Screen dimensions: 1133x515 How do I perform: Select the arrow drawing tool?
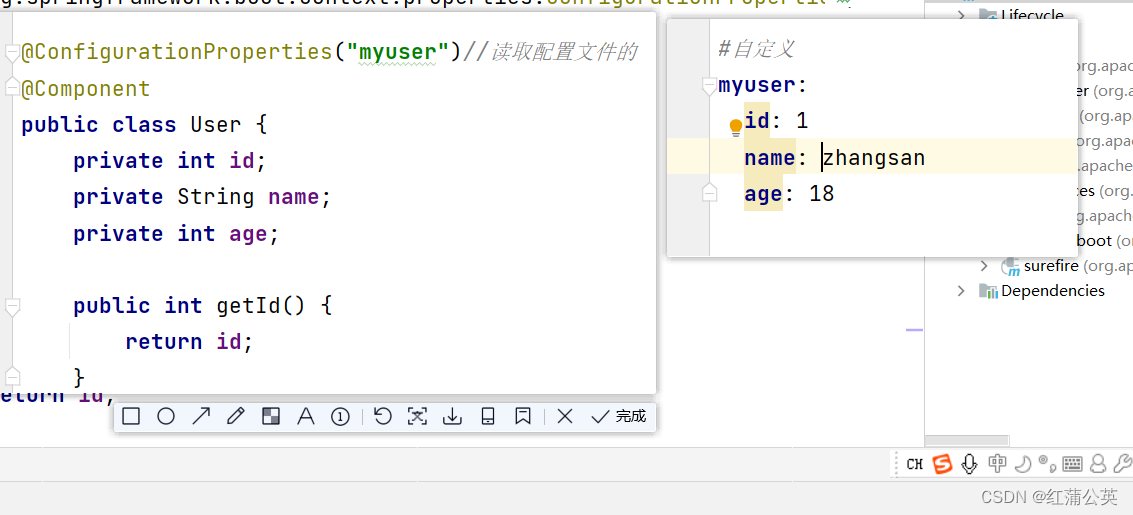201,416
